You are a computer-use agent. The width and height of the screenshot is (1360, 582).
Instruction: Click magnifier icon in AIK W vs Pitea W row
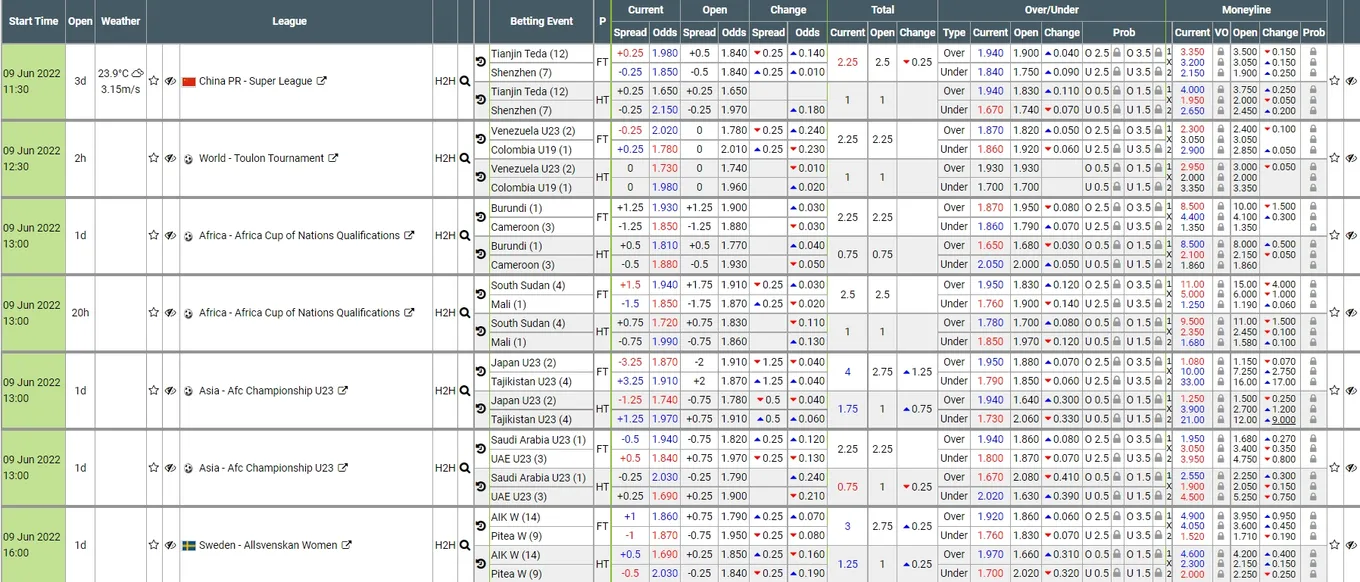465,545
